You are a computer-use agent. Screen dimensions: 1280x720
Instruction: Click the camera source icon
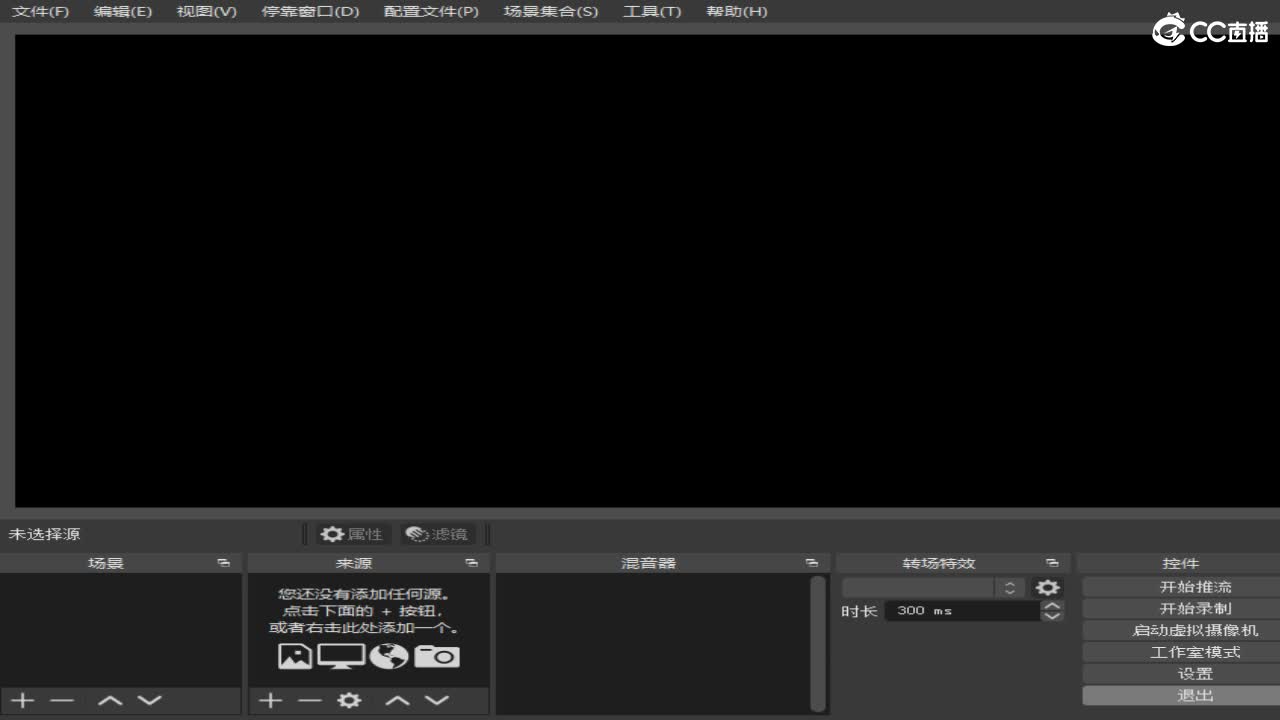[x=437, y=656]
